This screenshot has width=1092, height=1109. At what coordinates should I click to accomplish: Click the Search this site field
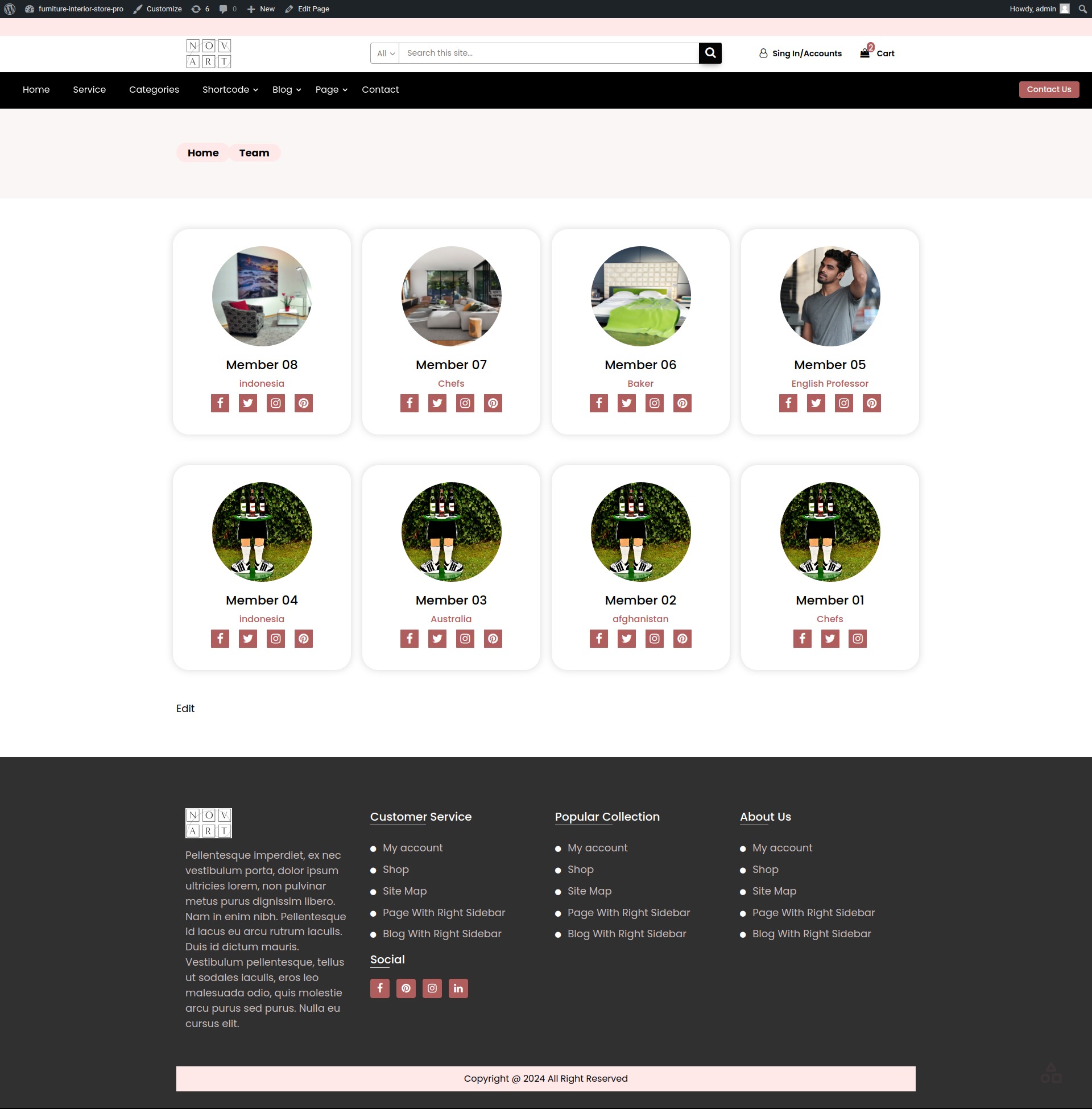tap(548, 53)
